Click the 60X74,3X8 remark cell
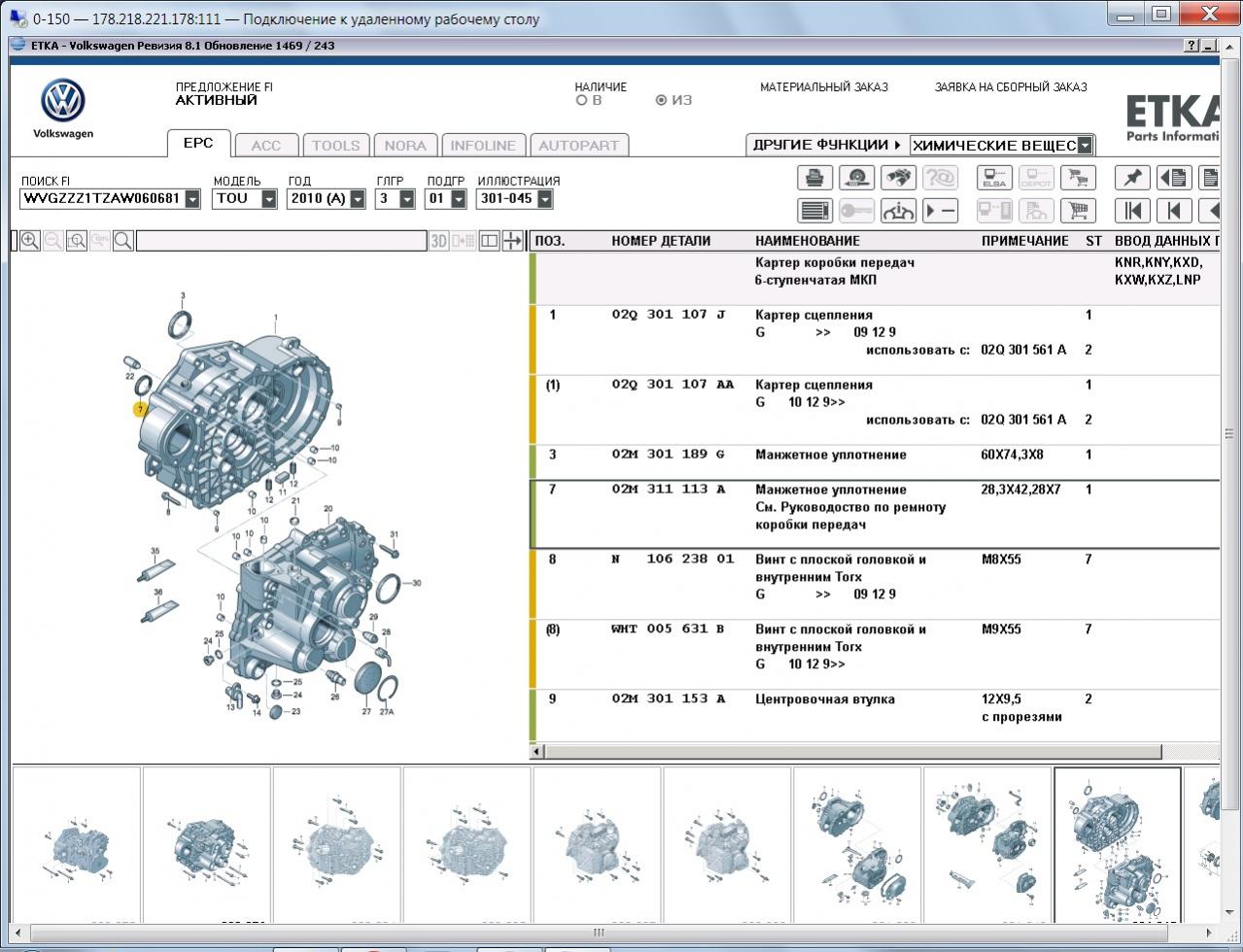 pos(1012,455)
